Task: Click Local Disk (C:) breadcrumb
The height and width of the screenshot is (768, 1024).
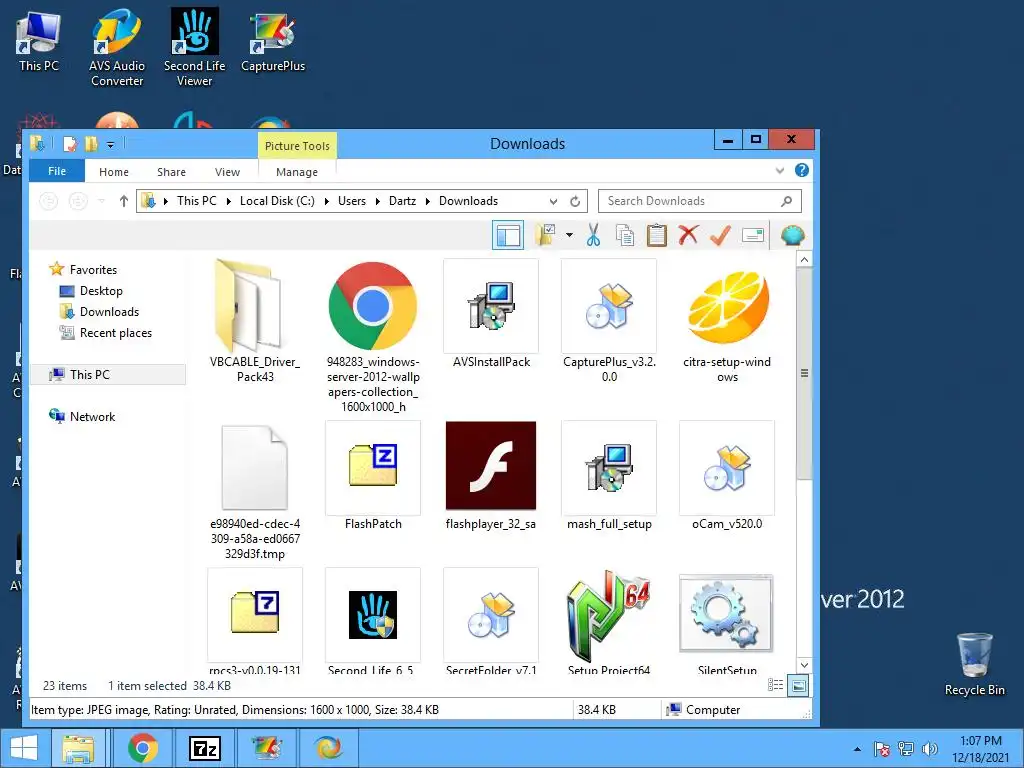Action: click(x=277, y=201)
